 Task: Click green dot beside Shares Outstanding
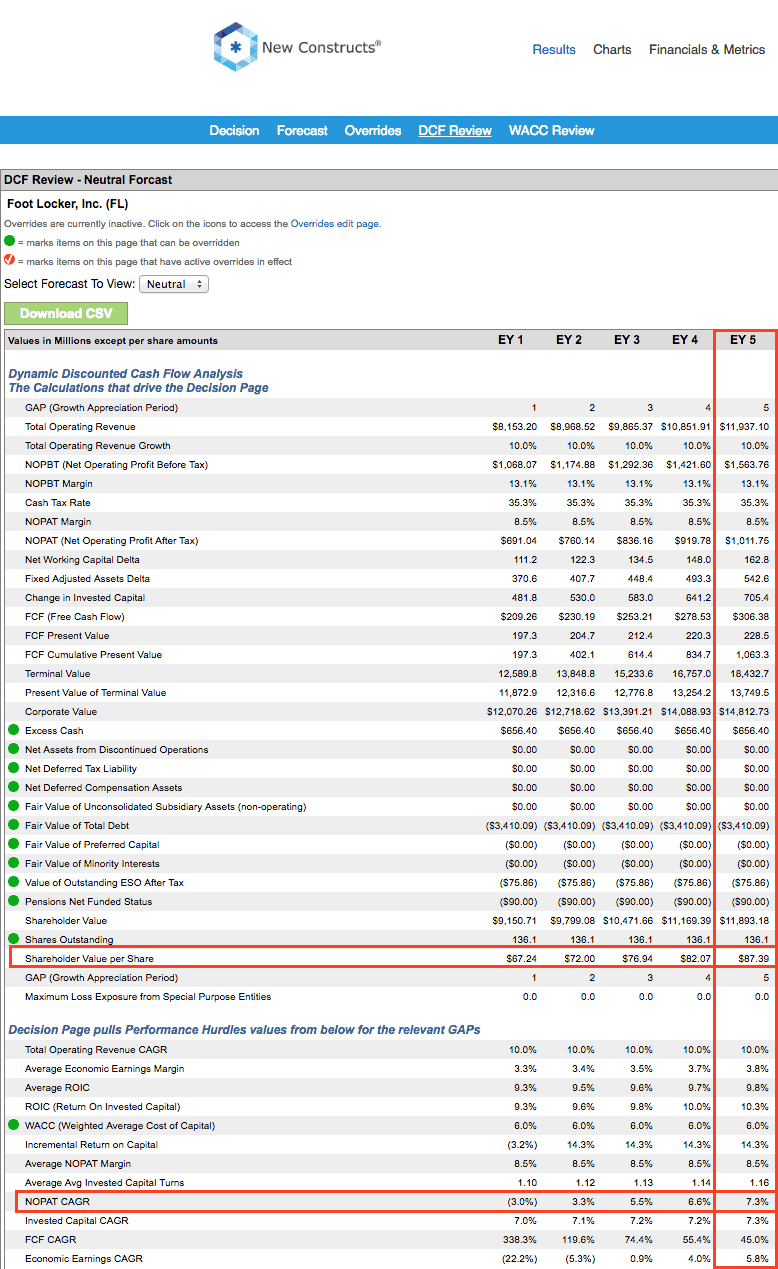click(13, 939)
